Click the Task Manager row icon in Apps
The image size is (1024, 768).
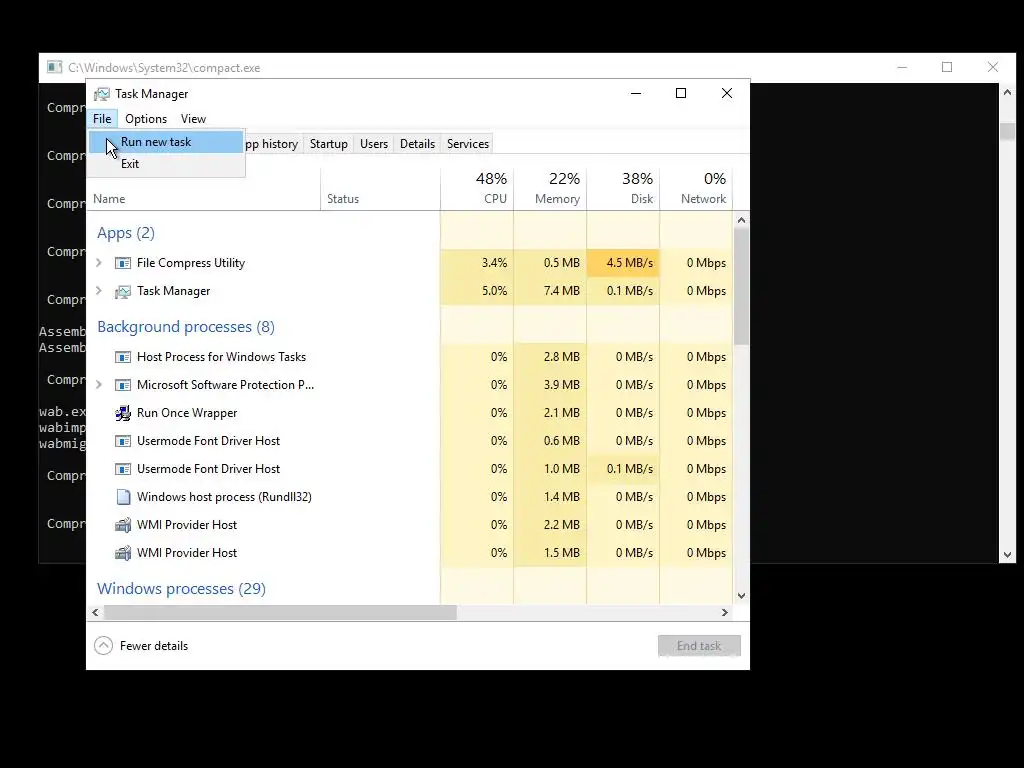[123, 291]
